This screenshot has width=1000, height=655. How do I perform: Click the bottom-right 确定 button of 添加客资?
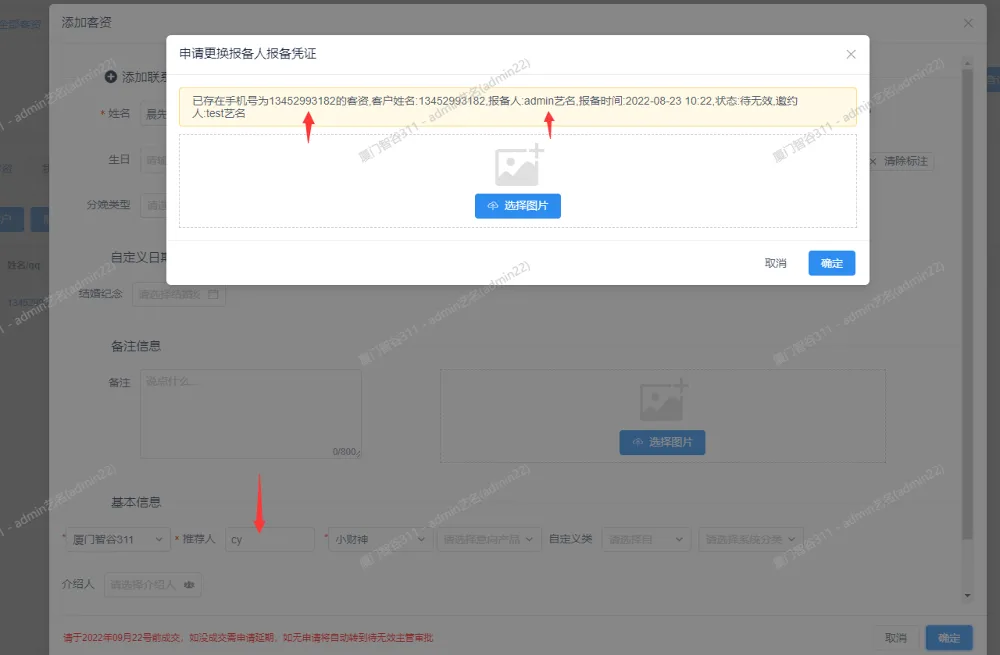coord(948,638)
